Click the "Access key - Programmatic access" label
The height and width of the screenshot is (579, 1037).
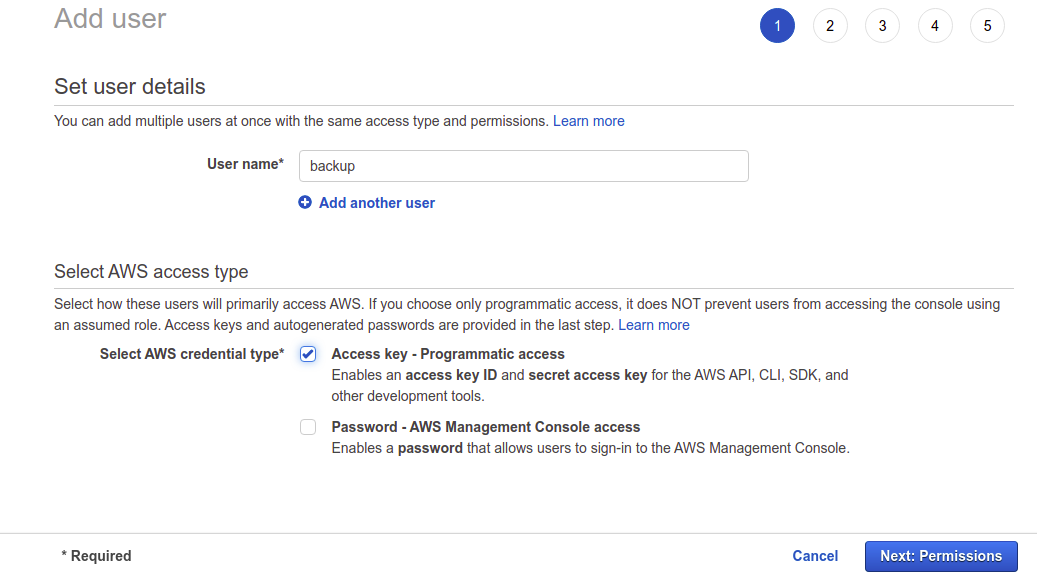[448, 354]
